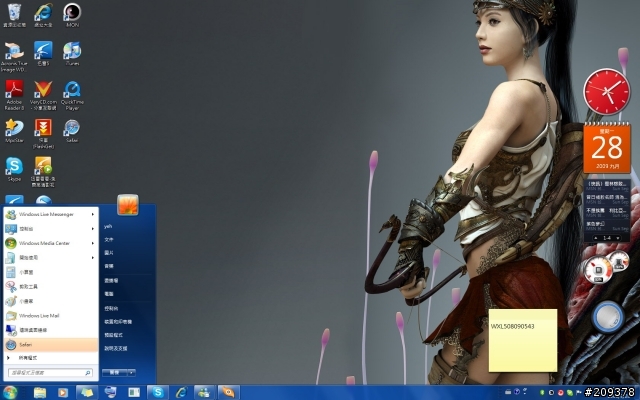640x400 pixels.
Task: Open Internet Explorer taskbar icon
Action: tap(181, 393)
